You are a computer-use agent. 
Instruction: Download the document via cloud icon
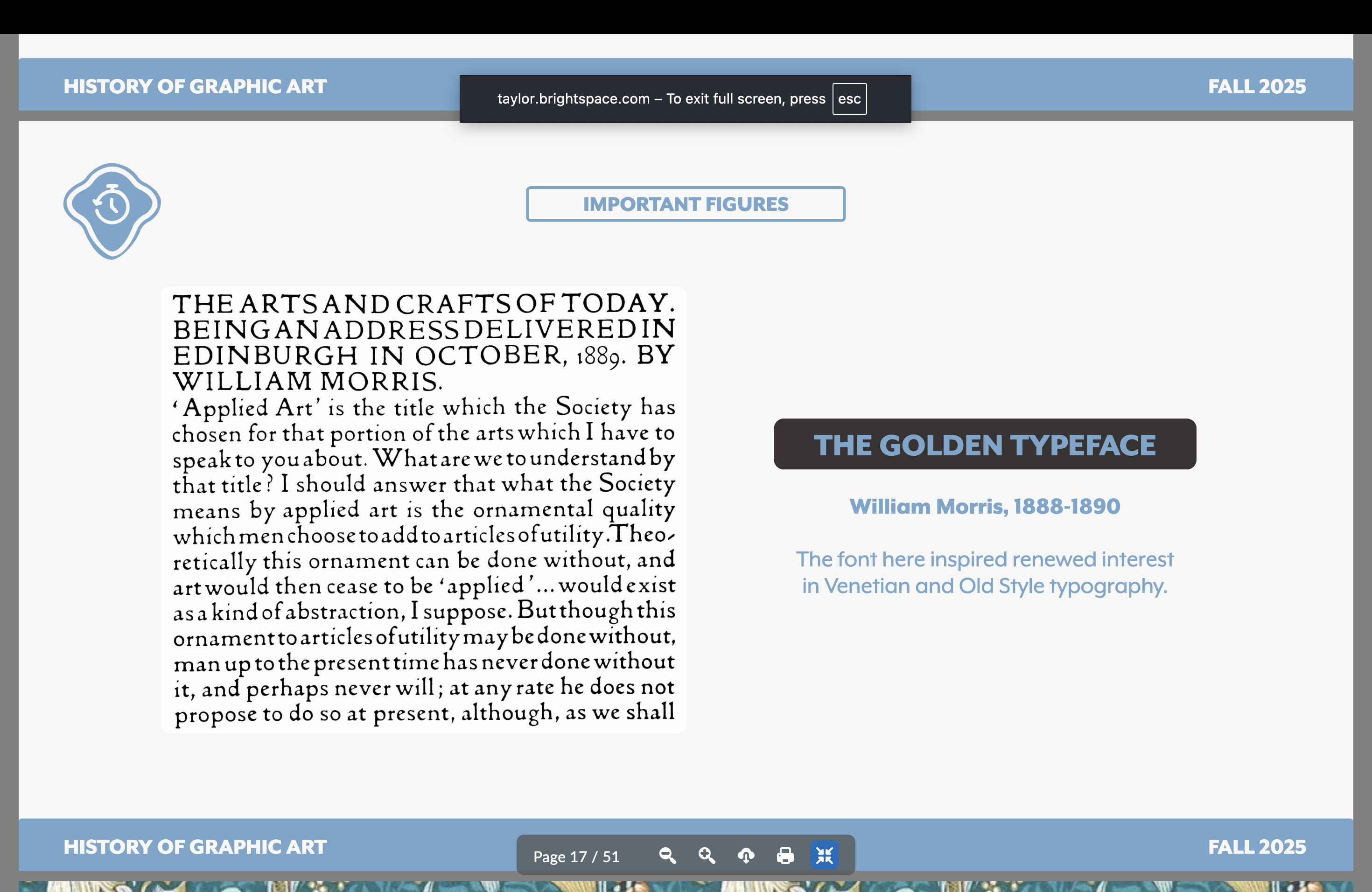[746, 855]
